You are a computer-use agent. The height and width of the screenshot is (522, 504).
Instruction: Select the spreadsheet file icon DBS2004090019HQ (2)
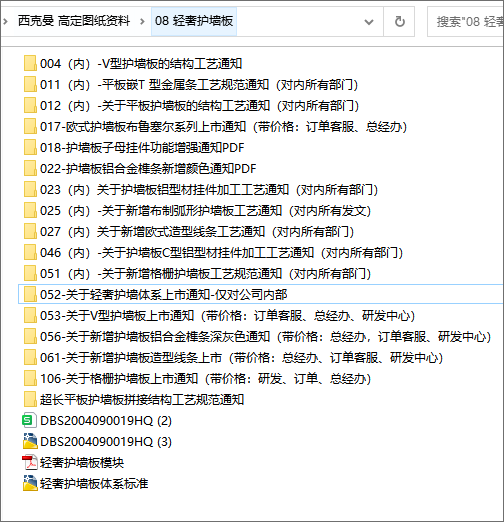click(x=29, y=420)
